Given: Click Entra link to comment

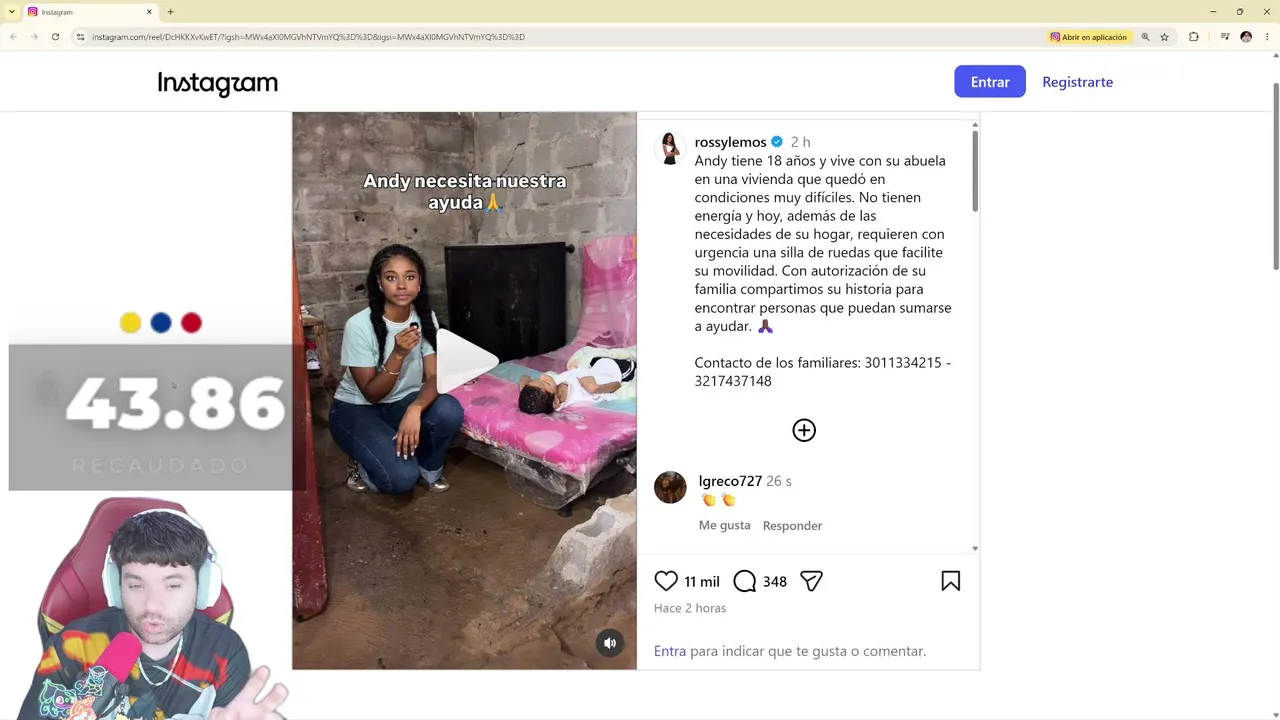Looking at the screenshot, I should (670, 651).
